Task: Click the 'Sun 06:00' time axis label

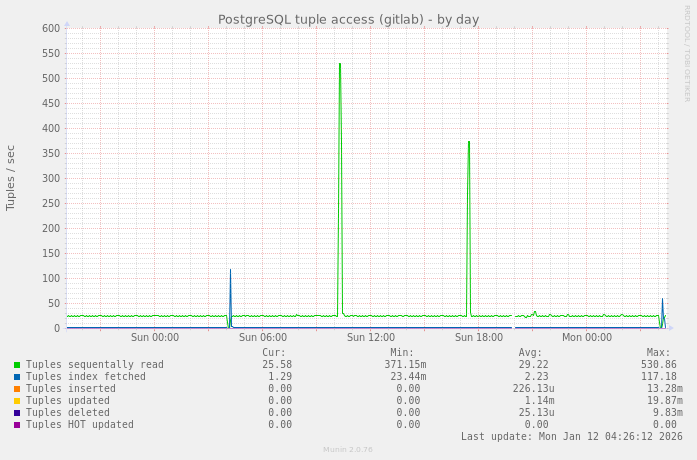Action: (x=263, y=337)
